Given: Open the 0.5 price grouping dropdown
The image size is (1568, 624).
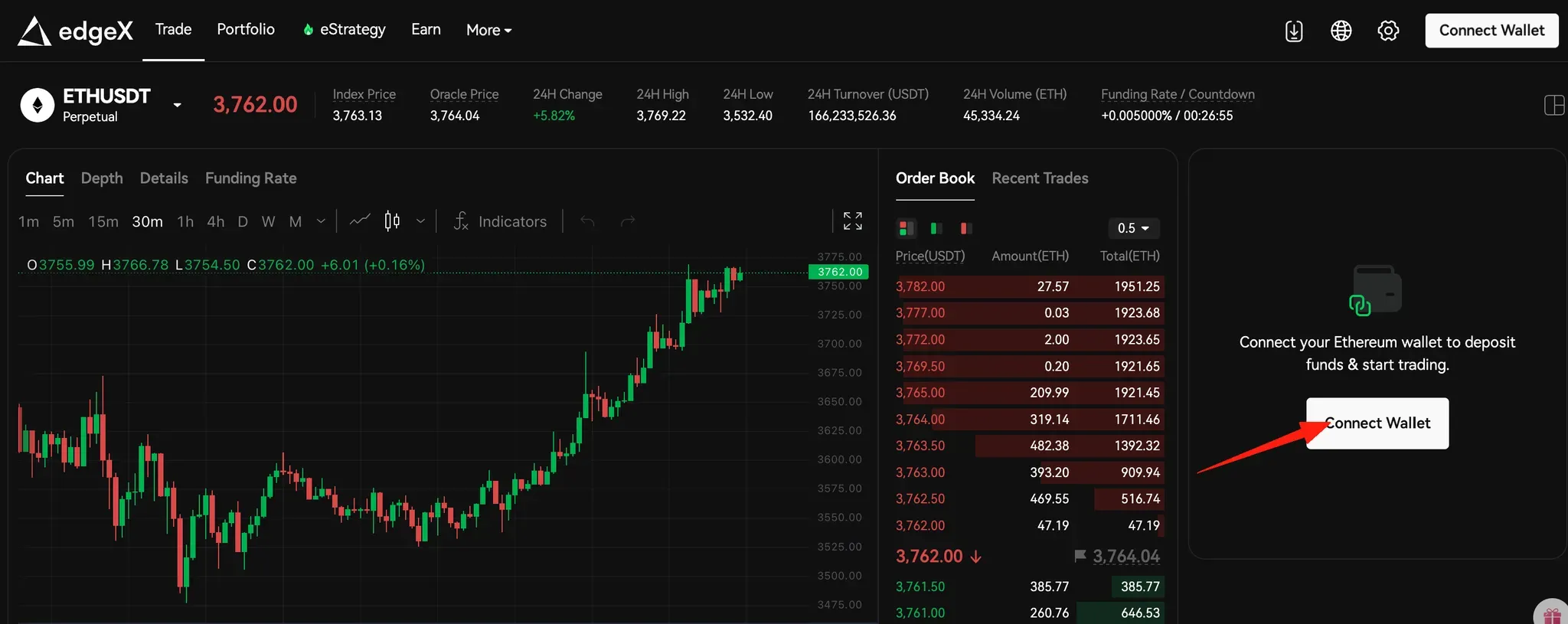Looking at the screenshot, I should click(x=1133, y=228).
